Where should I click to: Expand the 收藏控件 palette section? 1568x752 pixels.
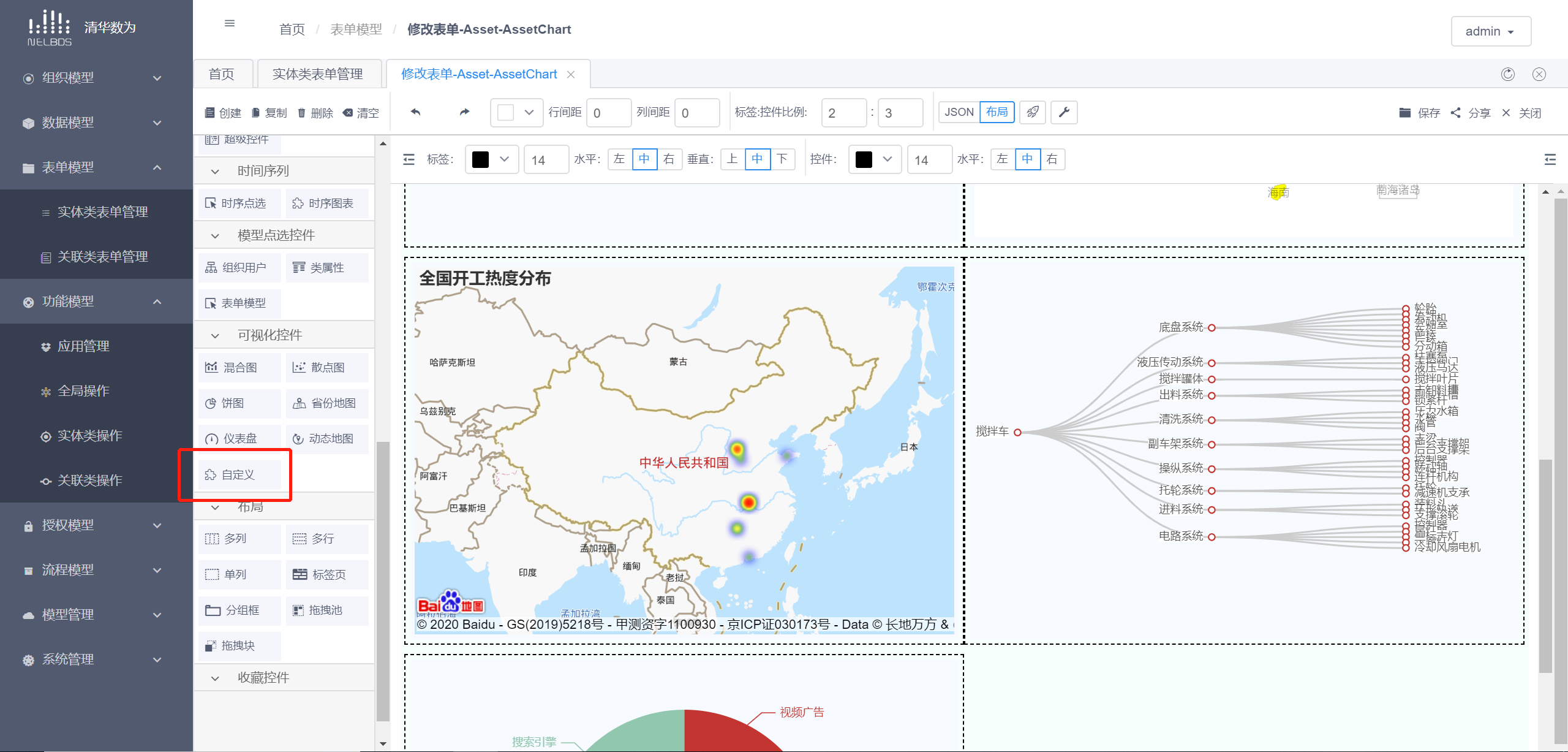284,678
